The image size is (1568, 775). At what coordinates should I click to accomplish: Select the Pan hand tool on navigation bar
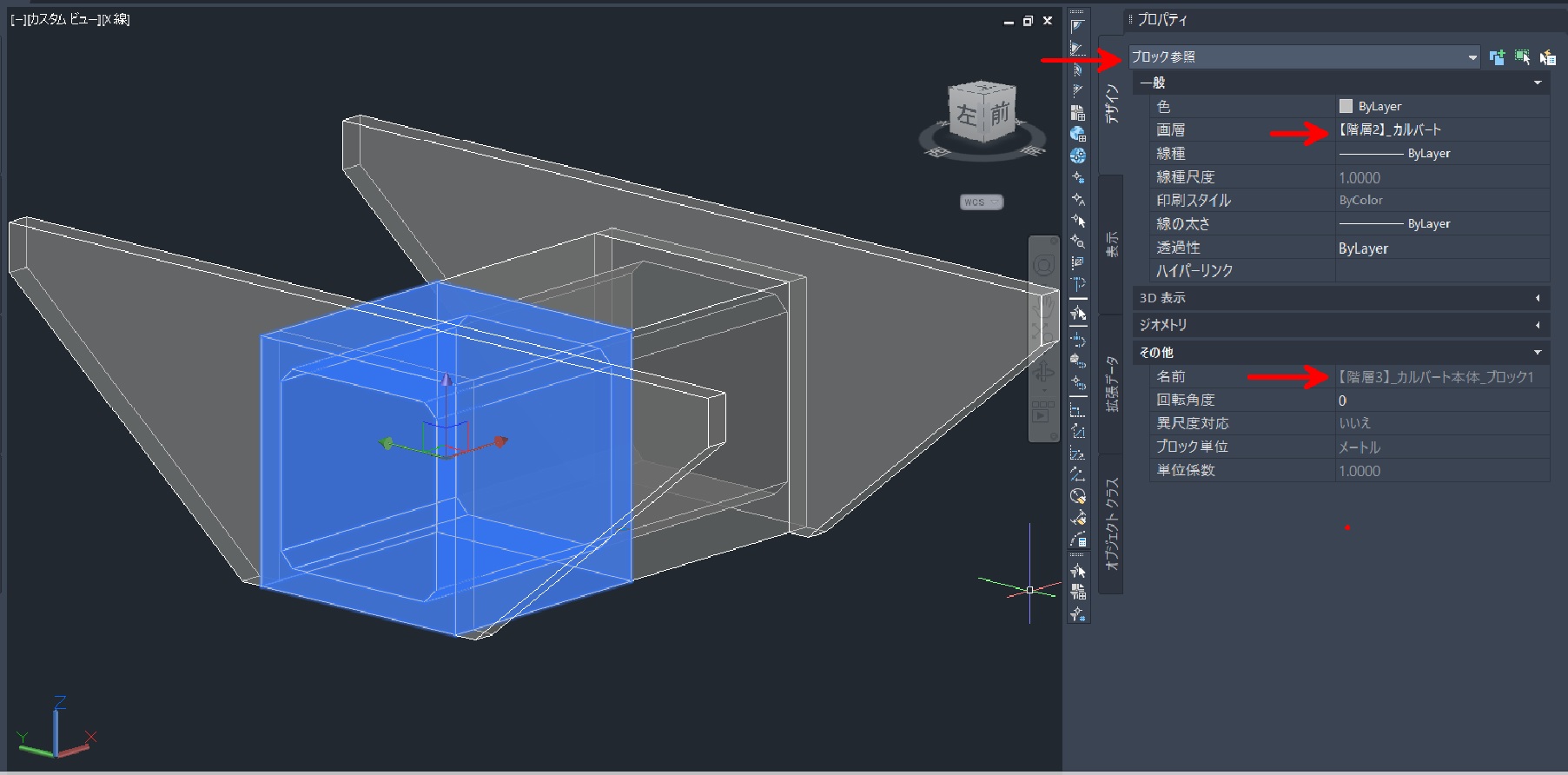(1045, 306)
